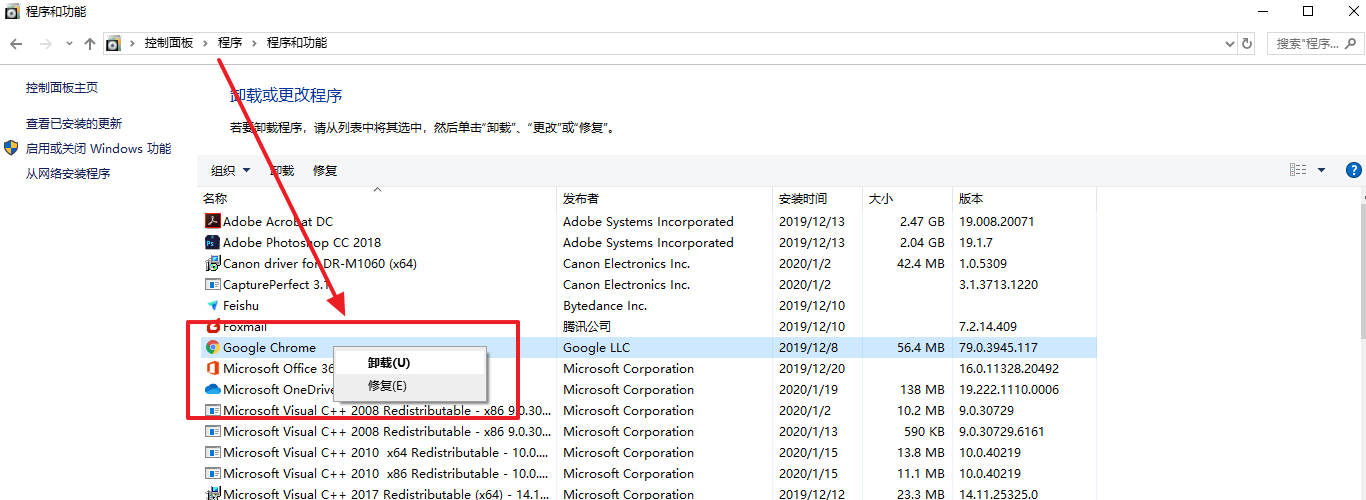Click the change view layout icon
Screen dimensions: 1366x500
(x=1298, y=170)
